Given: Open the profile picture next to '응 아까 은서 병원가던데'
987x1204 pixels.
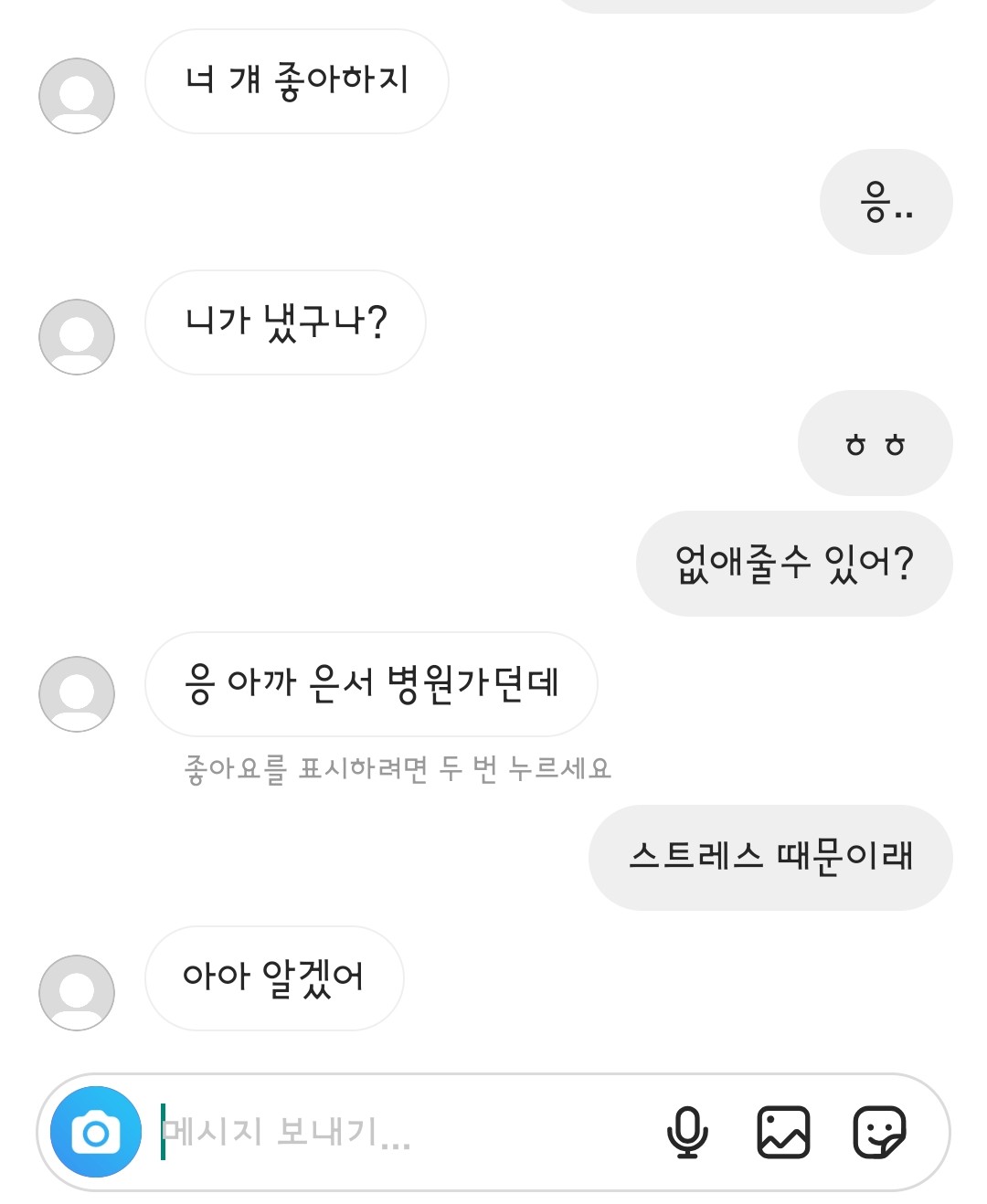Looking at the screenshot, I should coord(77,694).
